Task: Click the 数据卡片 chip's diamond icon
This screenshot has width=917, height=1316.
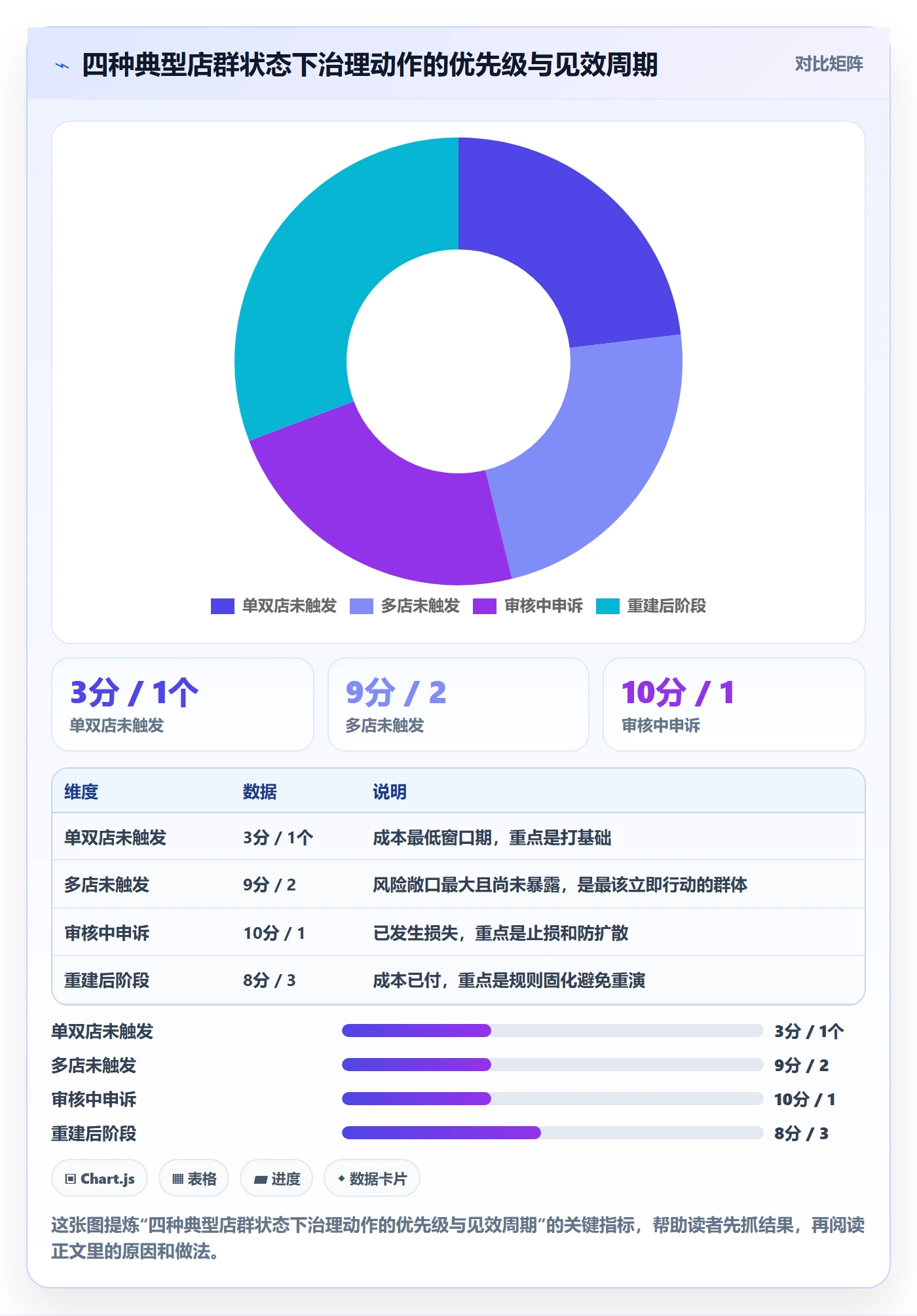Action: 341,1179
